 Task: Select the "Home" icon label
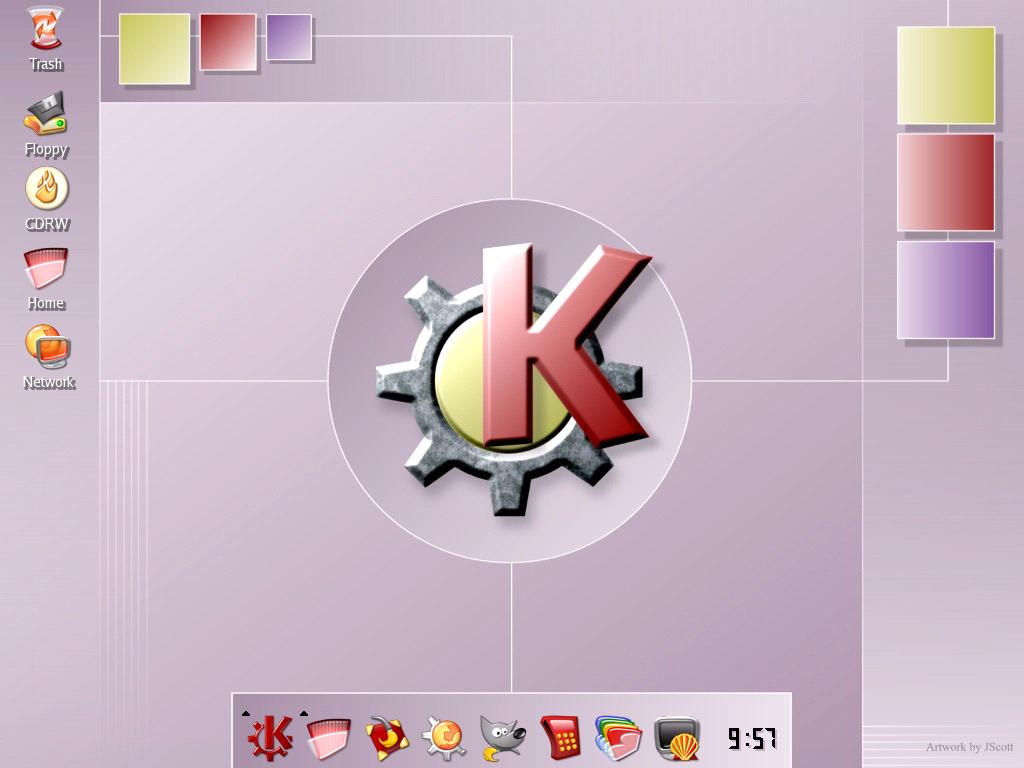[x=46, y=303]
